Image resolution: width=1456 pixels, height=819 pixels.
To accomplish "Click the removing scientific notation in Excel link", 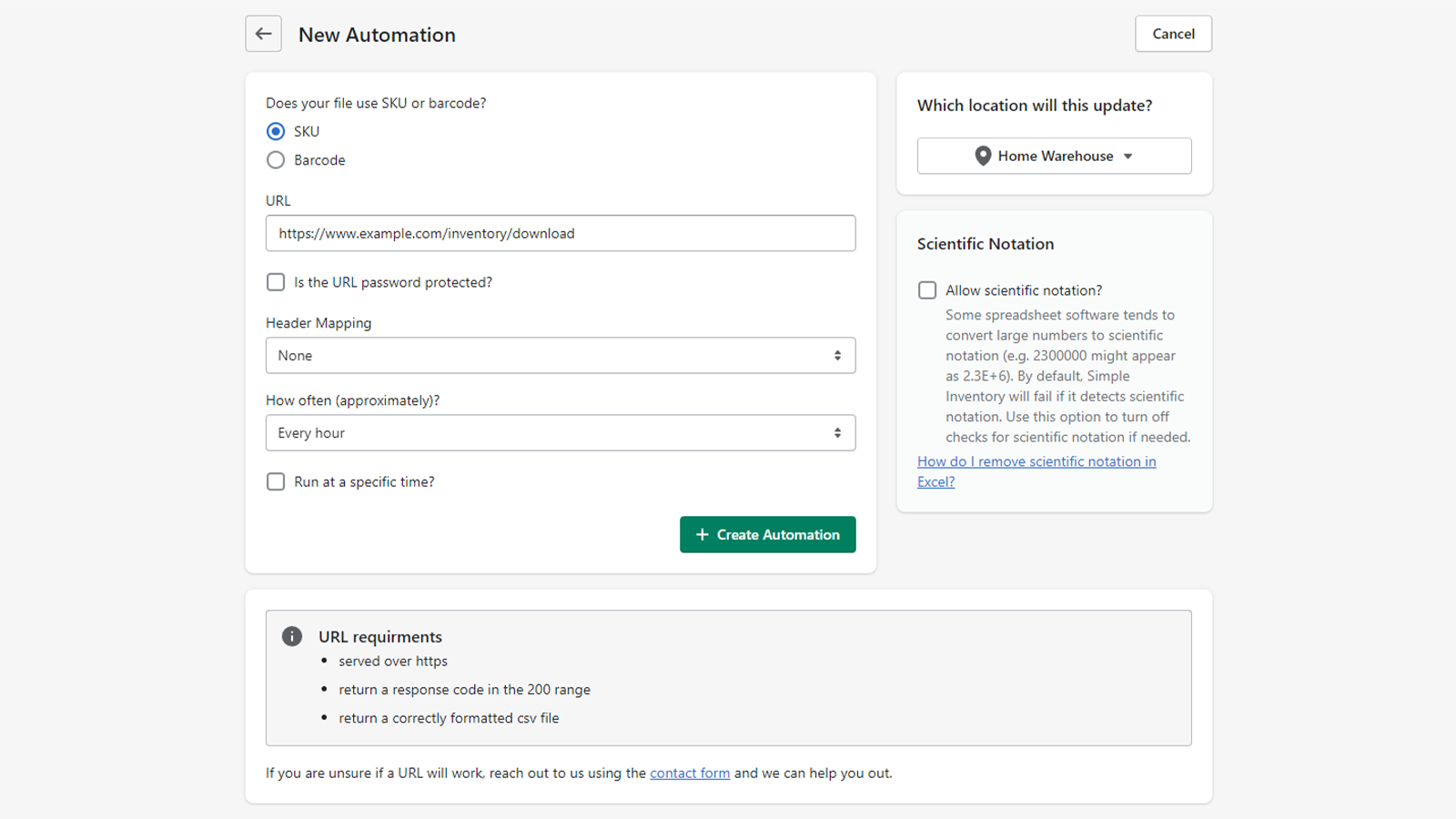I will coord(1036,461).
